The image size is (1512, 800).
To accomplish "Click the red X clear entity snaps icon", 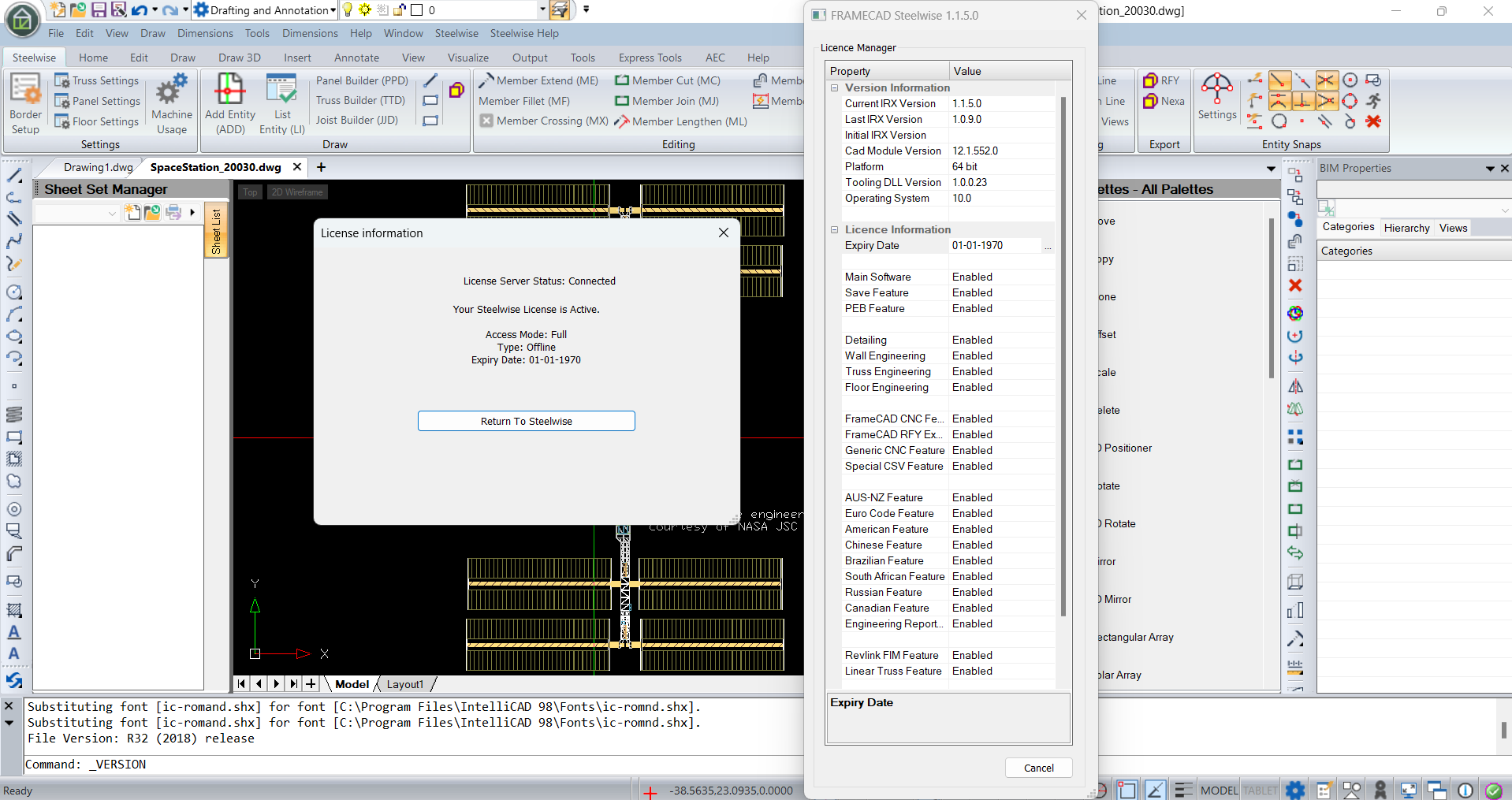I will [x=1373, y=121].
